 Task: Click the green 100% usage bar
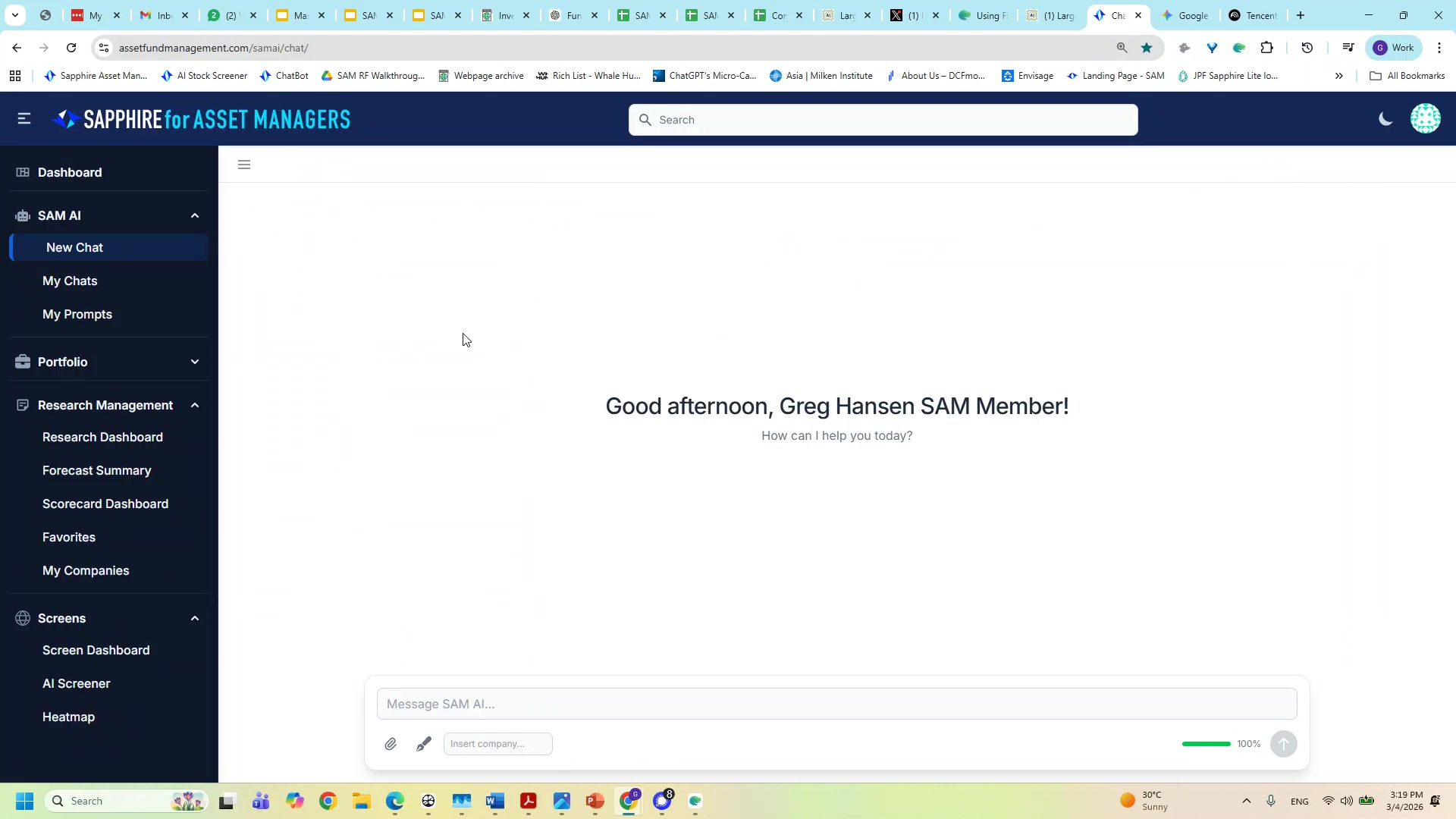point(1206,744)
